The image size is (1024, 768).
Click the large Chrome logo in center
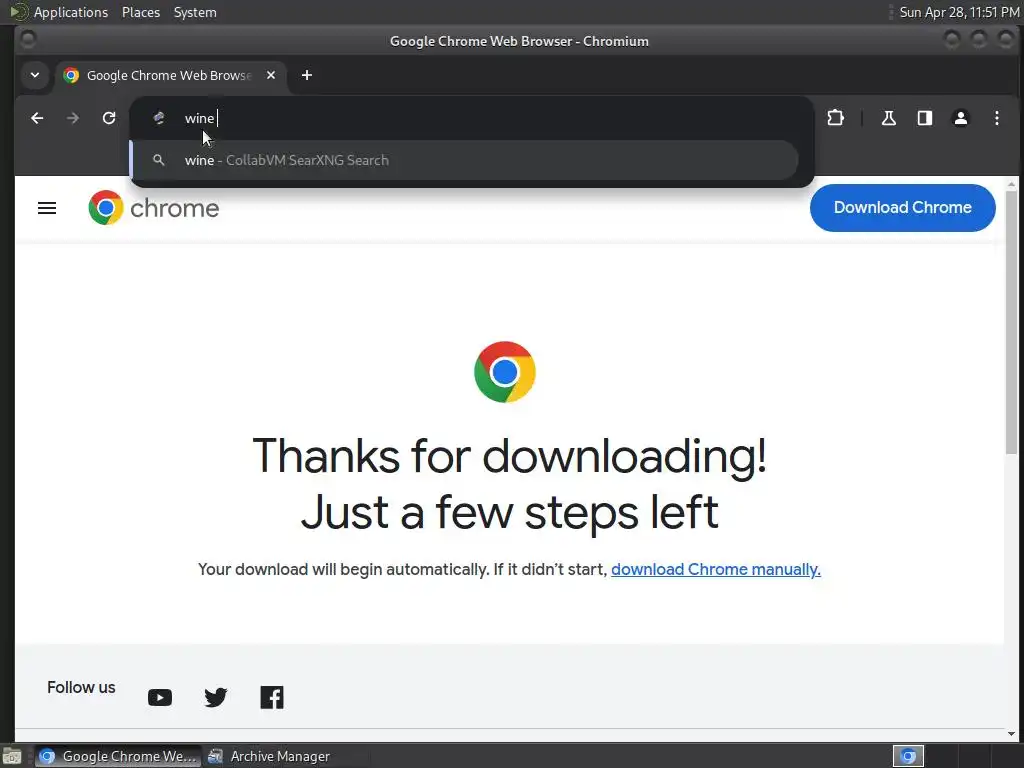(x=505, y=372)
